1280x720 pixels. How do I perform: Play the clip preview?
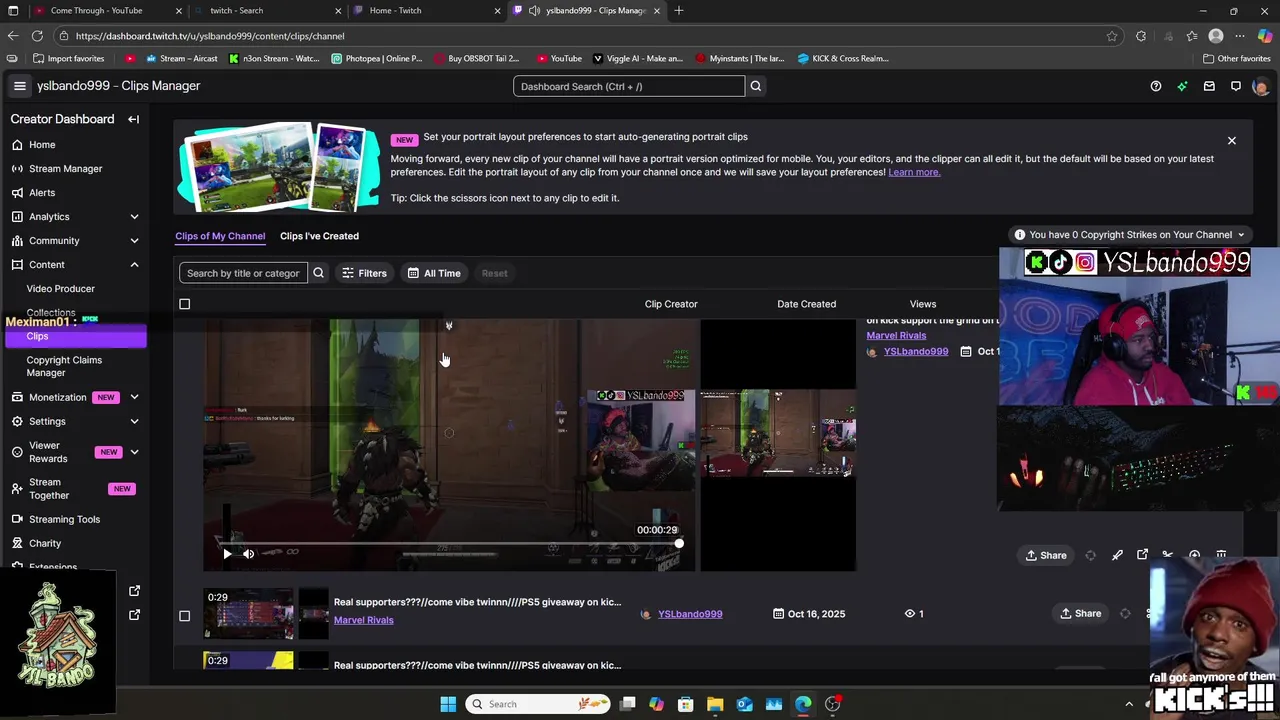tap(227, 553)
